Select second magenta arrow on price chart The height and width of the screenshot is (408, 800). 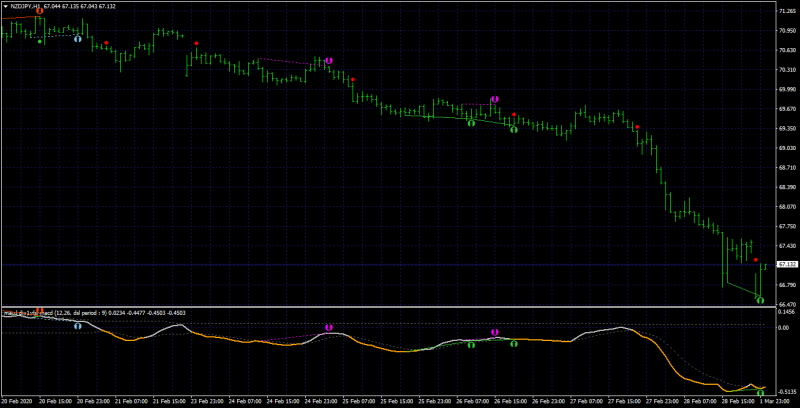[x=495, y=99]
